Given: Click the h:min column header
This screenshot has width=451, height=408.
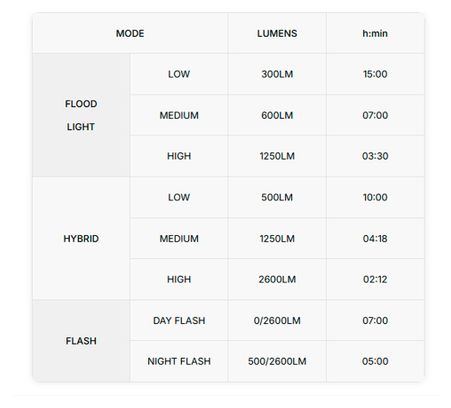Looking at the screenshot, I should [x=375, y=33].
